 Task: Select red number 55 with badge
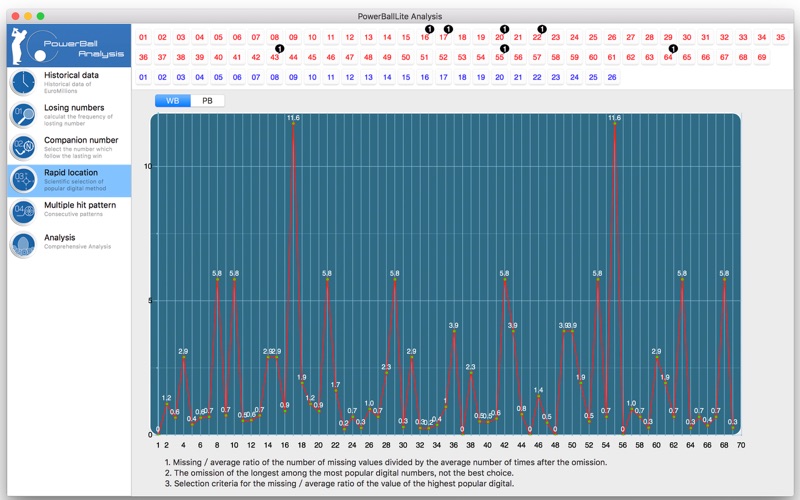499,57
